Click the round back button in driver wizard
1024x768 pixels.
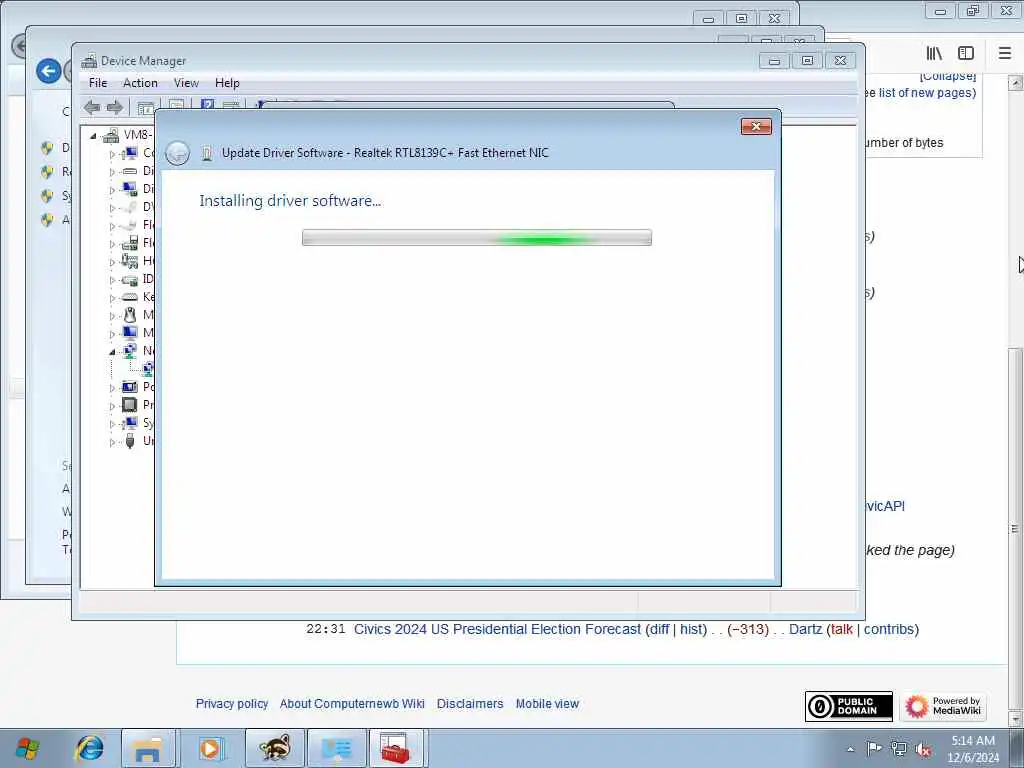pyautogui.click(x=177, y=153)
